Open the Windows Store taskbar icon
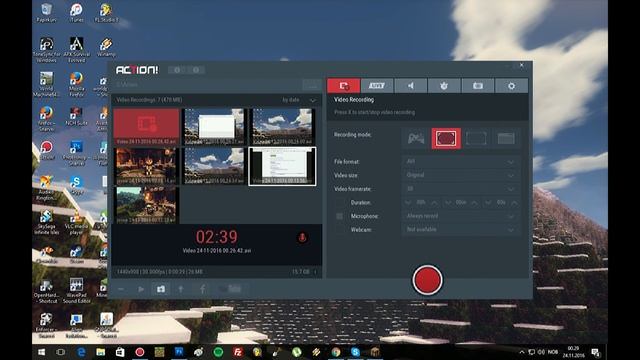Viewport: 640px width, 360px height. point(120,352)
